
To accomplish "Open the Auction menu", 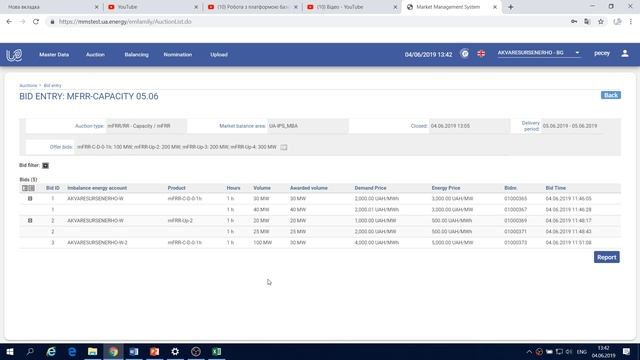I will (x=95, y=55).
